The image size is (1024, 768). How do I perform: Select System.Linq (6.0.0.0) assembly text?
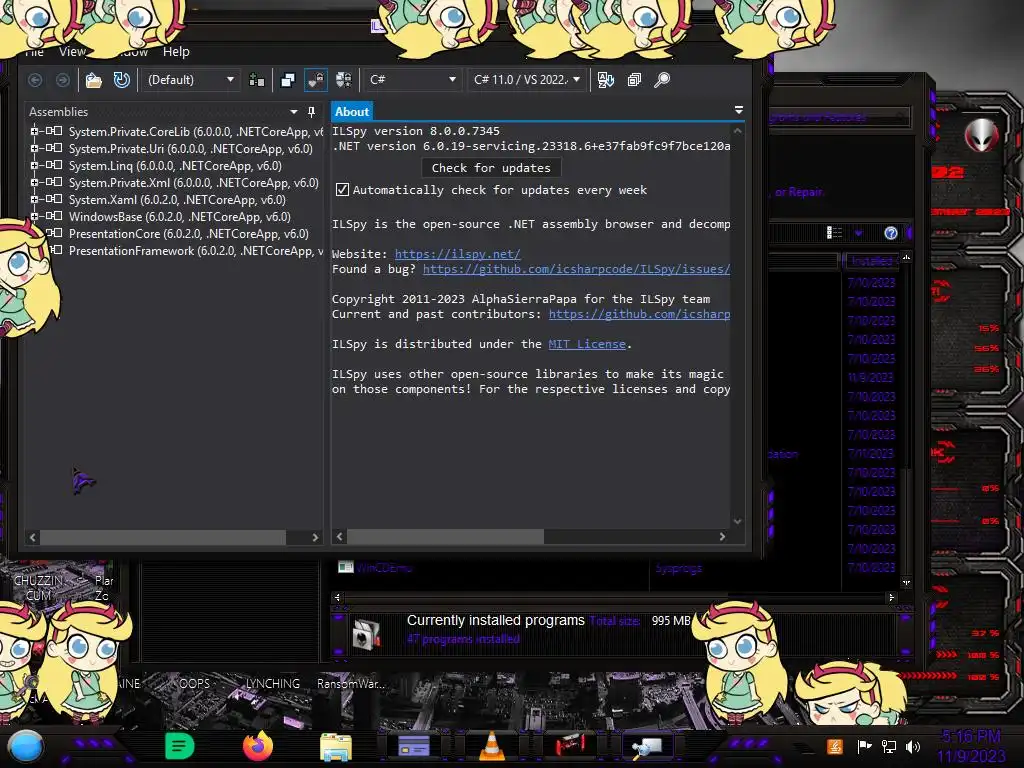point(175,166)
